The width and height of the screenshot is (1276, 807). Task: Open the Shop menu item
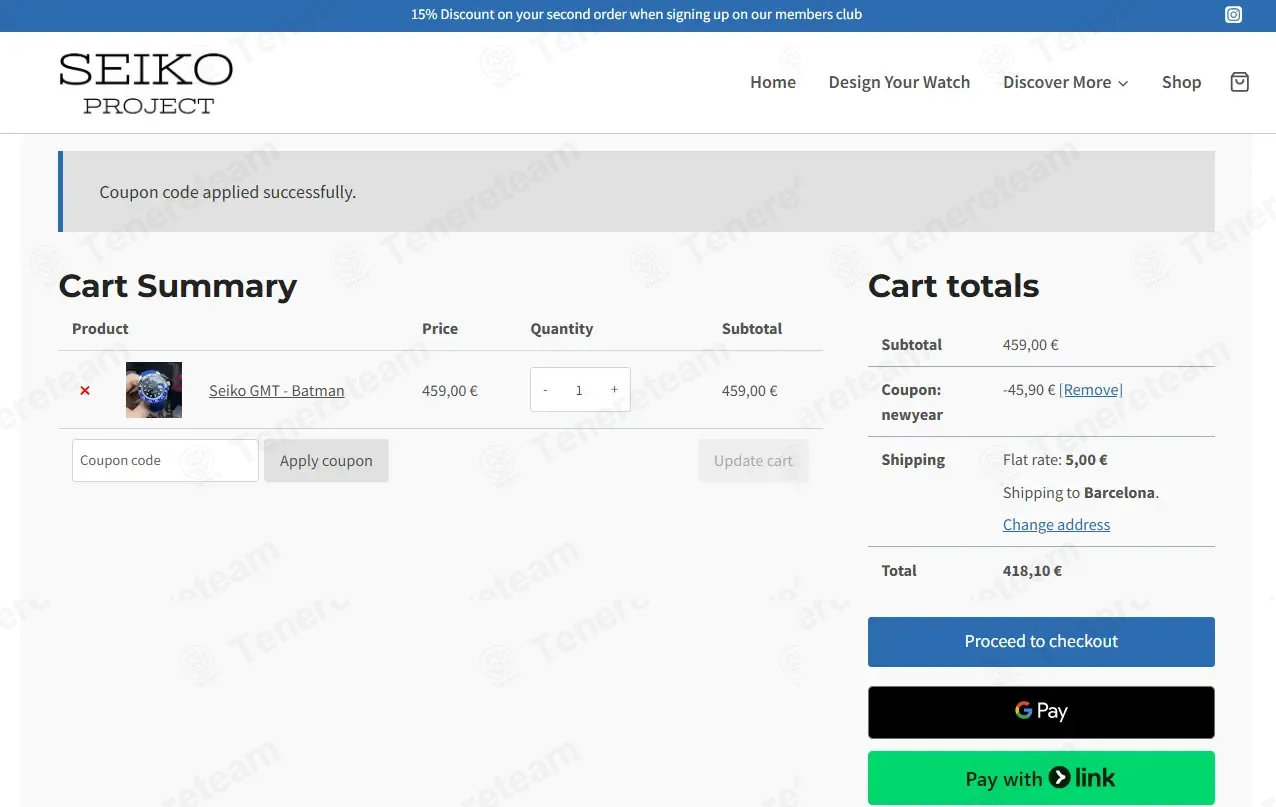[x=1181, y=82]
